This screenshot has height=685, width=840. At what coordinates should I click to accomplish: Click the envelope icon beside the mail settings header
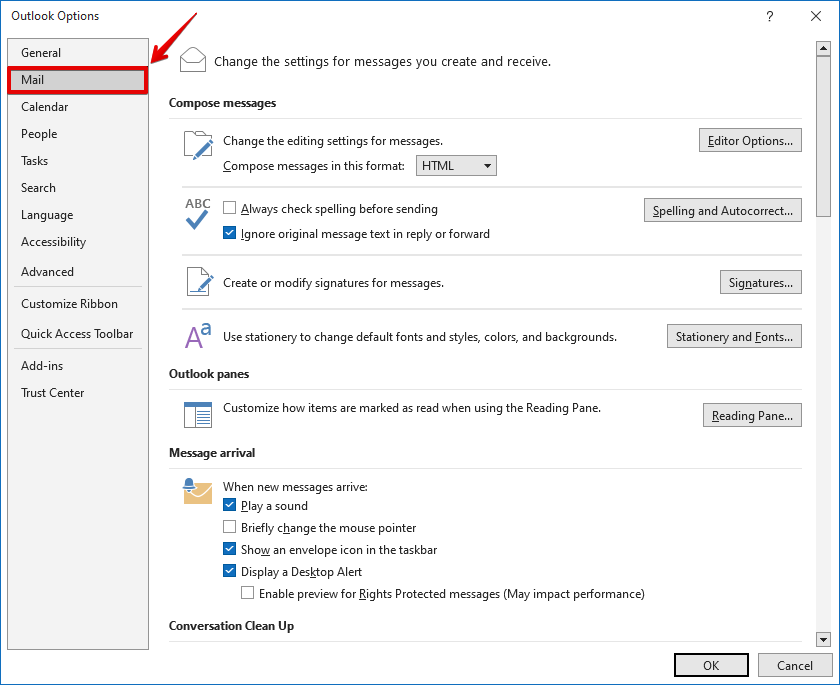pos(193,59)
